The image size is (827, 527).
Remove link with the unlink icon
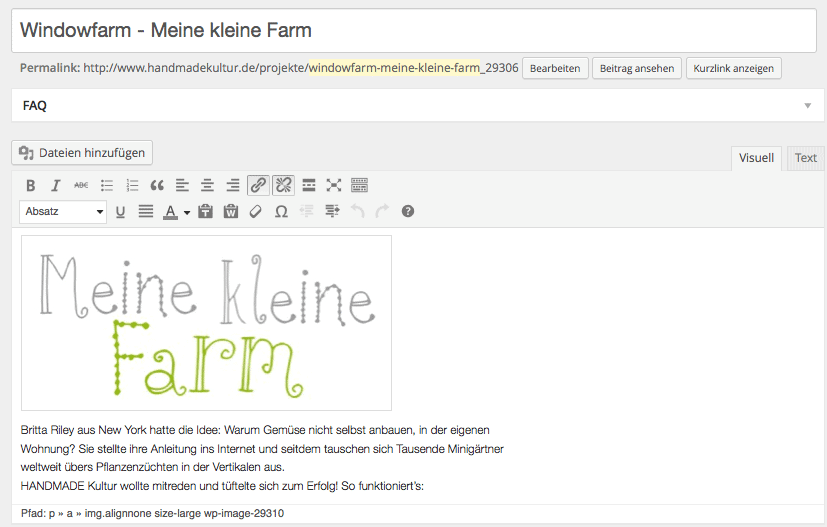tap(283, 185)
